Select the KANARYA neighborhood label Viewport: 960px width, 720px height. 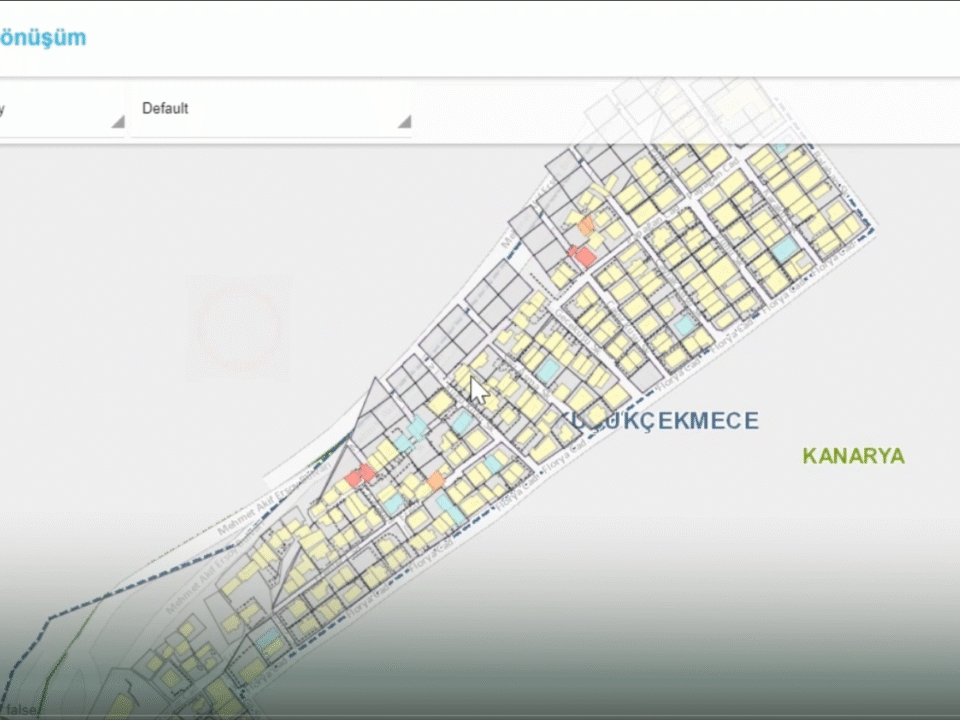(x=853, y=456)
